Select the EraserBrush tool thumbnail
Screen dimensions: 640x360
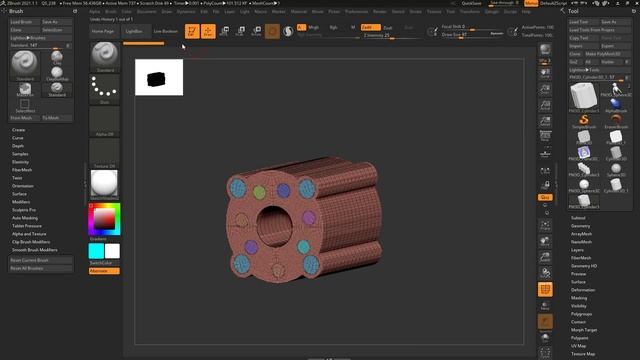(x=616, y=121)
